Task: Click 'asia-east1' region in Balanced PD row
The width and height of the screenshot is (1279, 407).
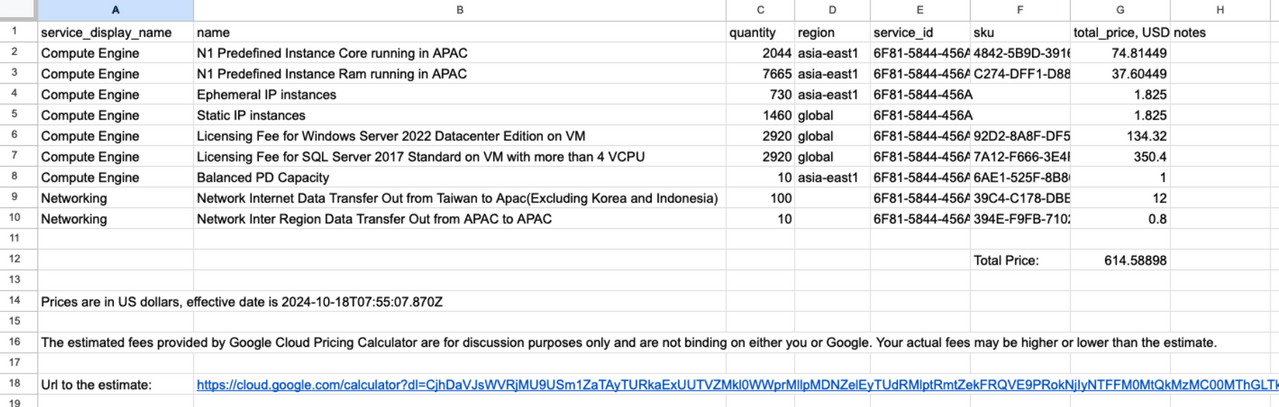Action: 832,178
